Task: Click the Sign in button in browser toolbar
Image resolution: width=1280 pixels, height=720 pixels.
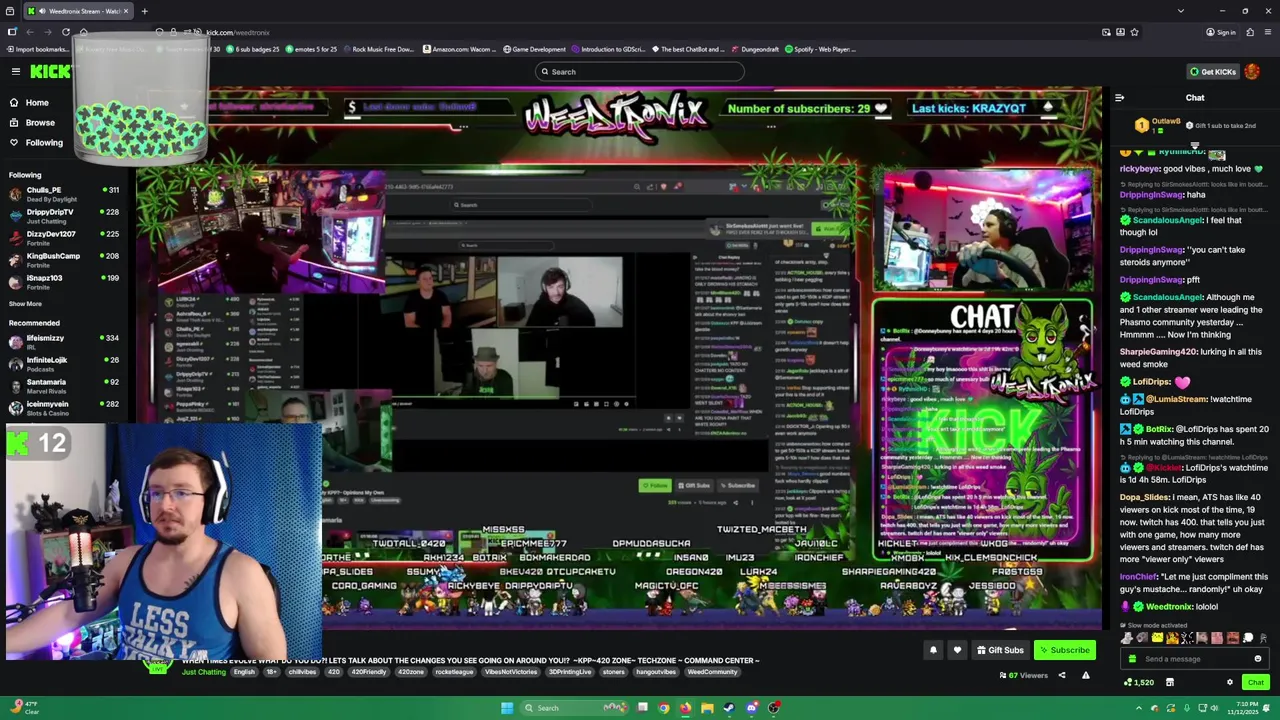Action: click(1221, 32)
